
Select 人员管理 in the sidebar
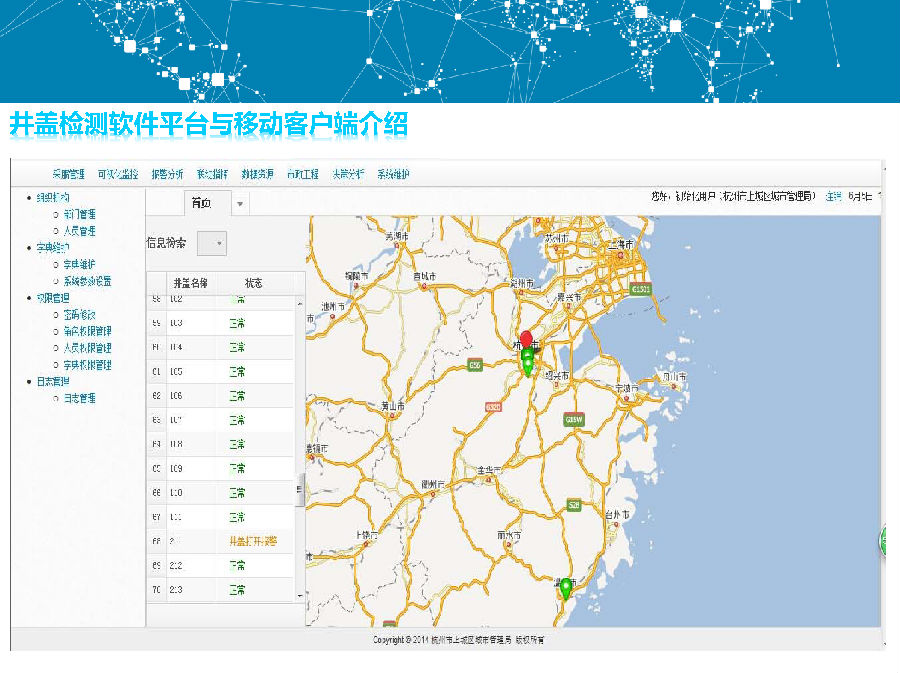click(79, 231)
